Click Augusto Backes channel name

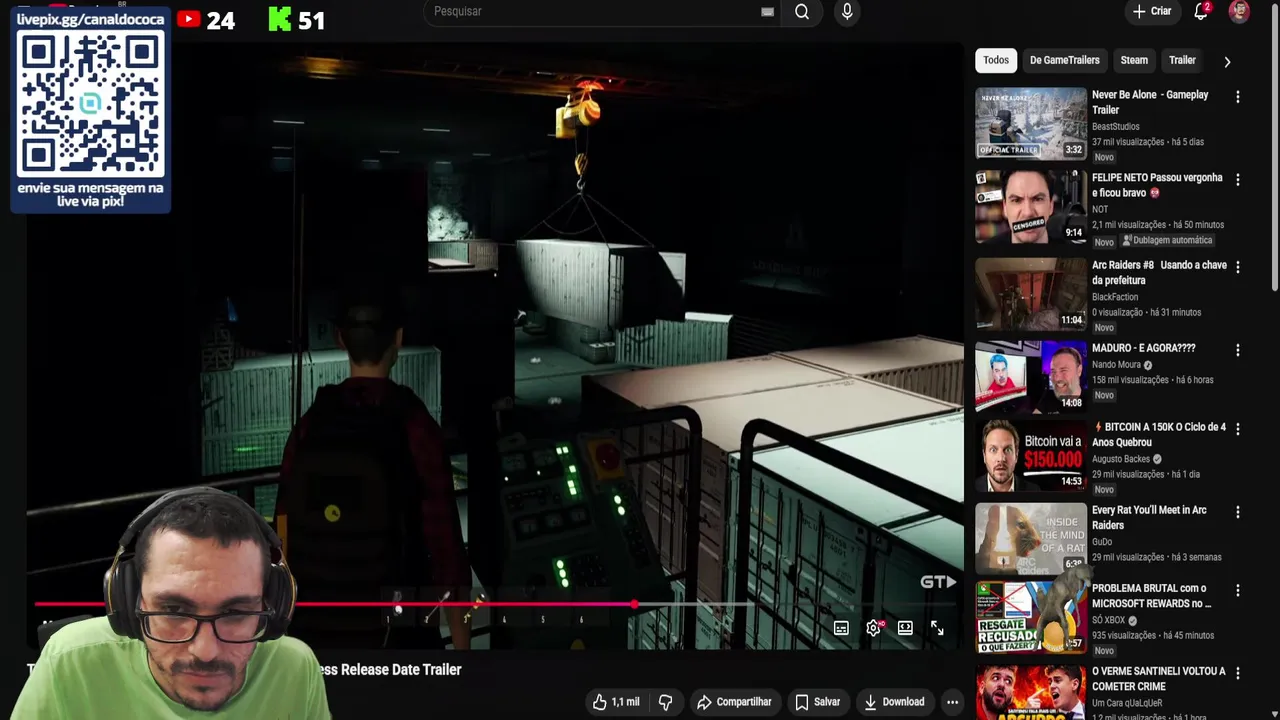(x=1120, y=459)
